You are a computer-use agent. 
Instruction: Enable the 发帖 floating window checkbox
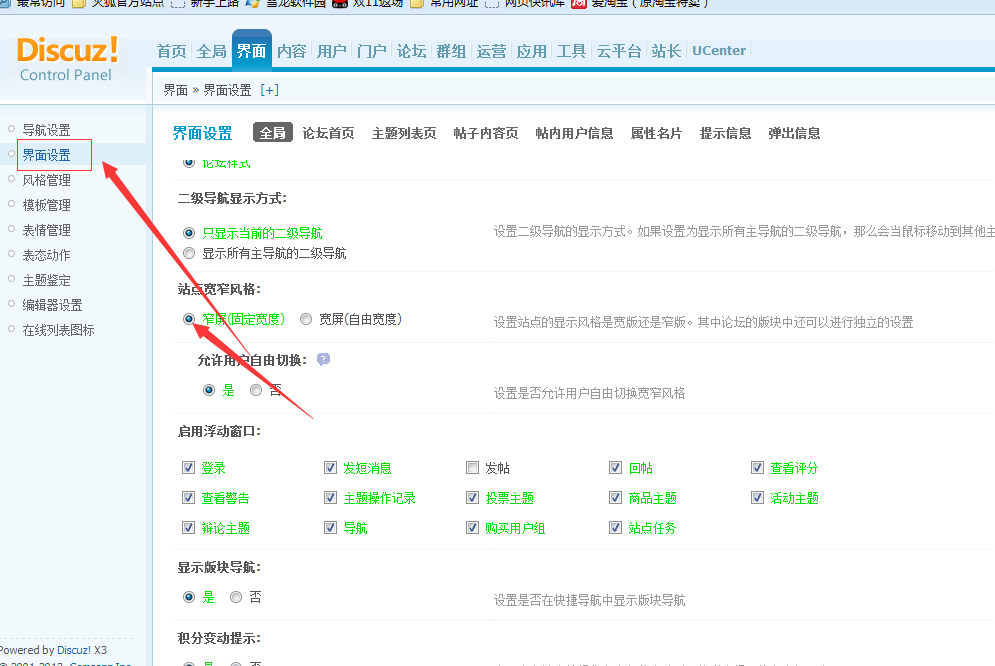coord(472,467)
